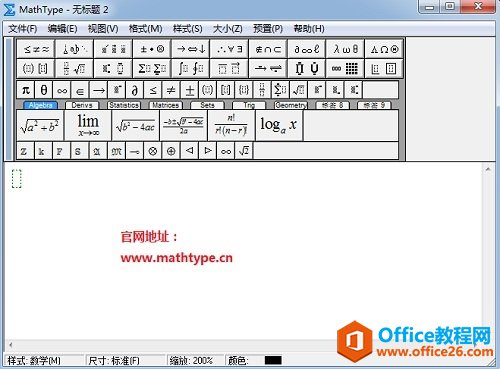The height and width of the screenshot is (369, 500).
Task: Open the subscript and superscript templates palette
Action: 113,69
